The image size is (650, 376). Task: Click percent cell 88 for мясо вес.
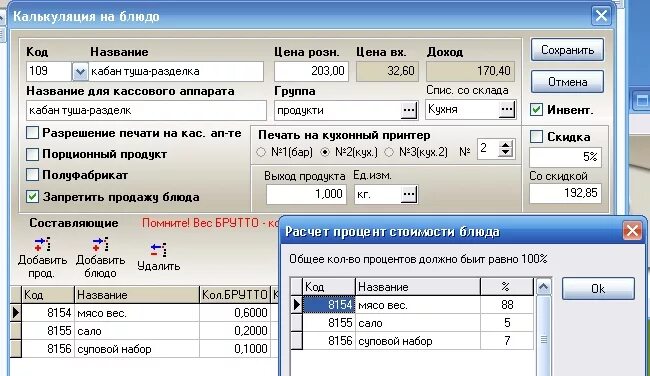[x=507, y=305]
